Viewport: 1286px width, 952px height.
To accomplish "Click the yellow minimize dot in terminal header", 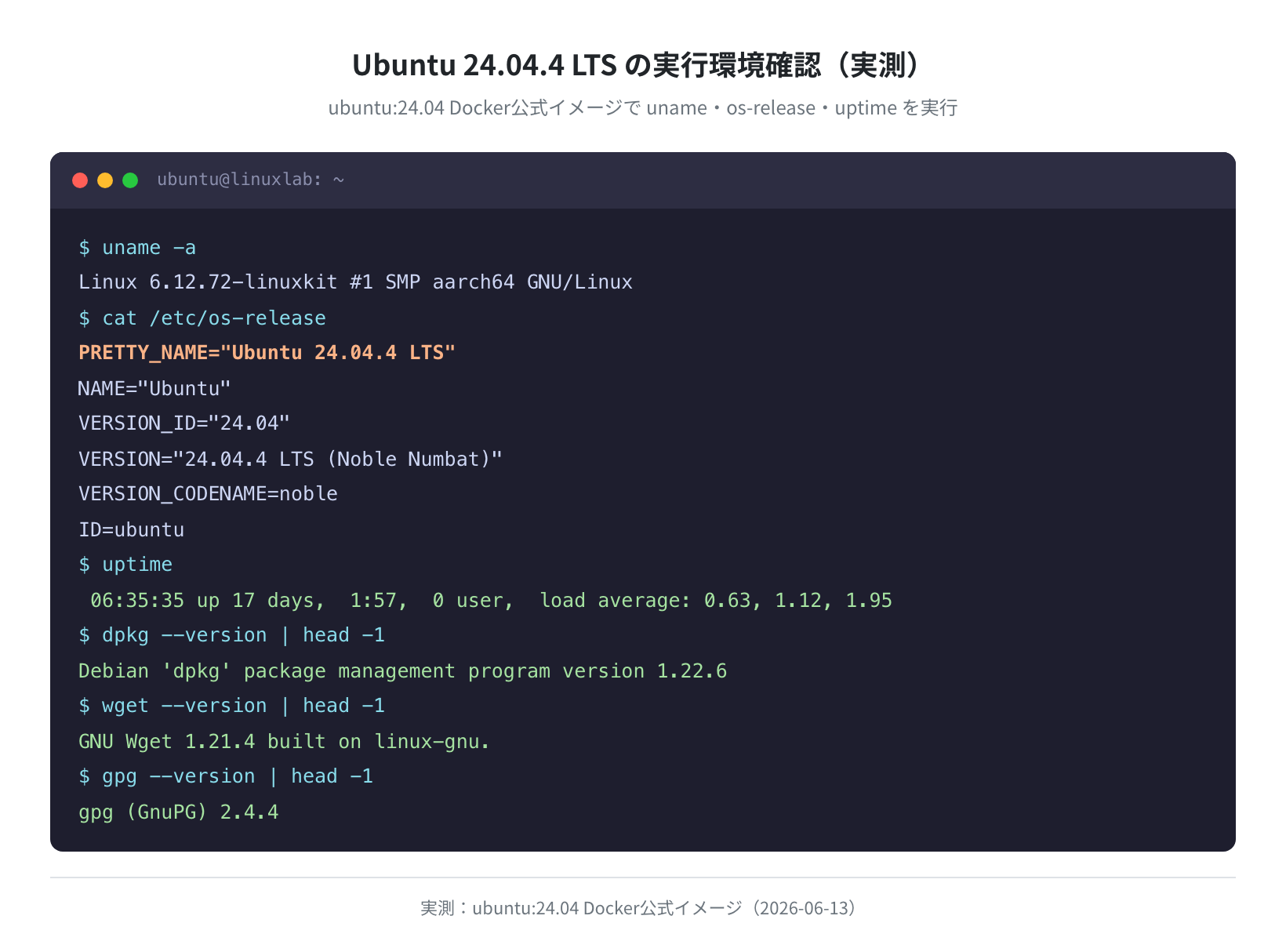I will pyautogui.click(x=105, y=180).
